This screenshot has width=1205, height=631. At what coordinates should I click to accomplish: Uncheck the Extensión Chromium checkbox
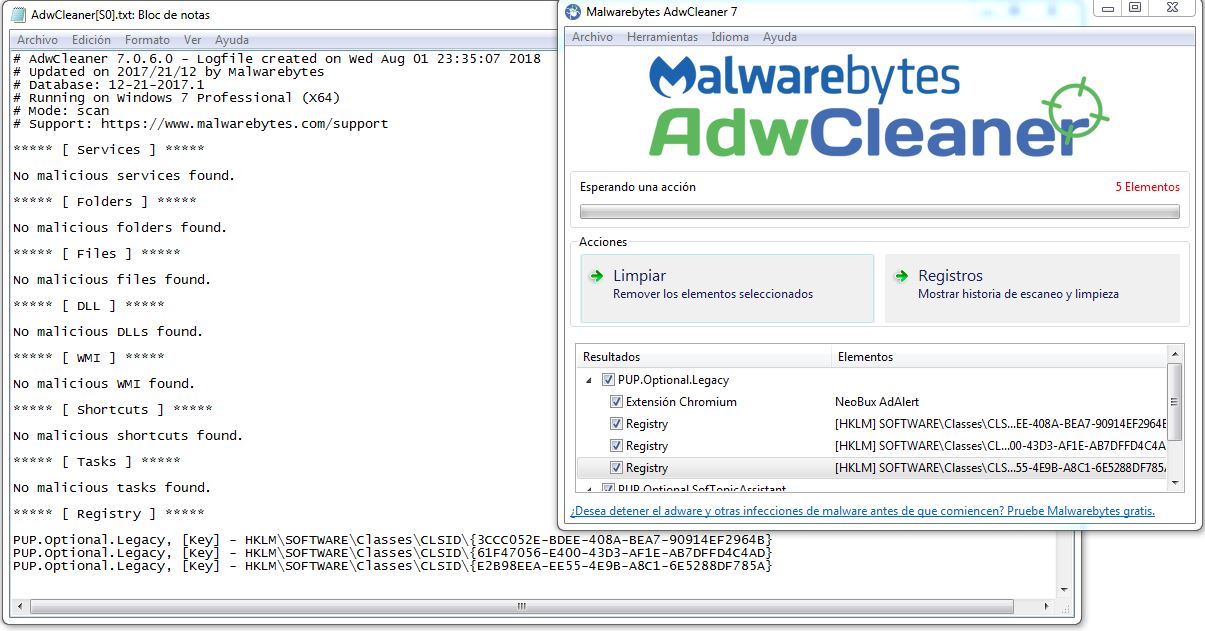pos(616,402)
